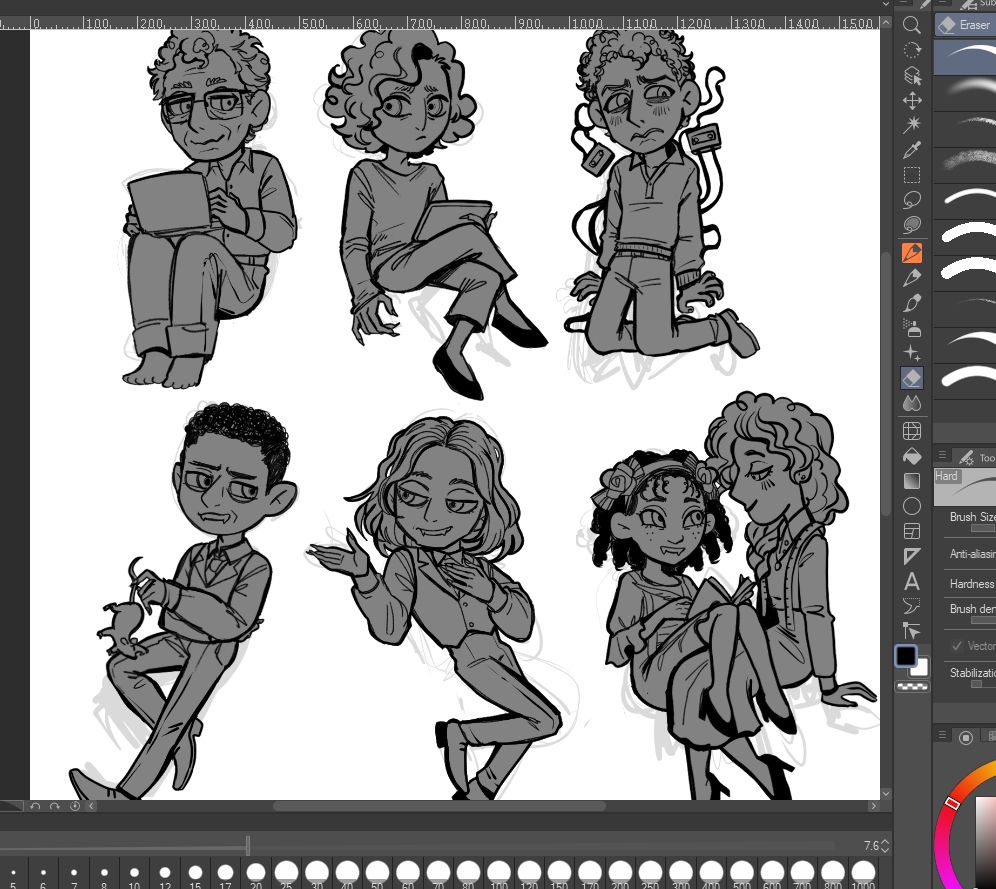Click the canvas scroll right arrow
This screenshot has width=996, height=889.
pyautogui.click(x=873, y=806)
